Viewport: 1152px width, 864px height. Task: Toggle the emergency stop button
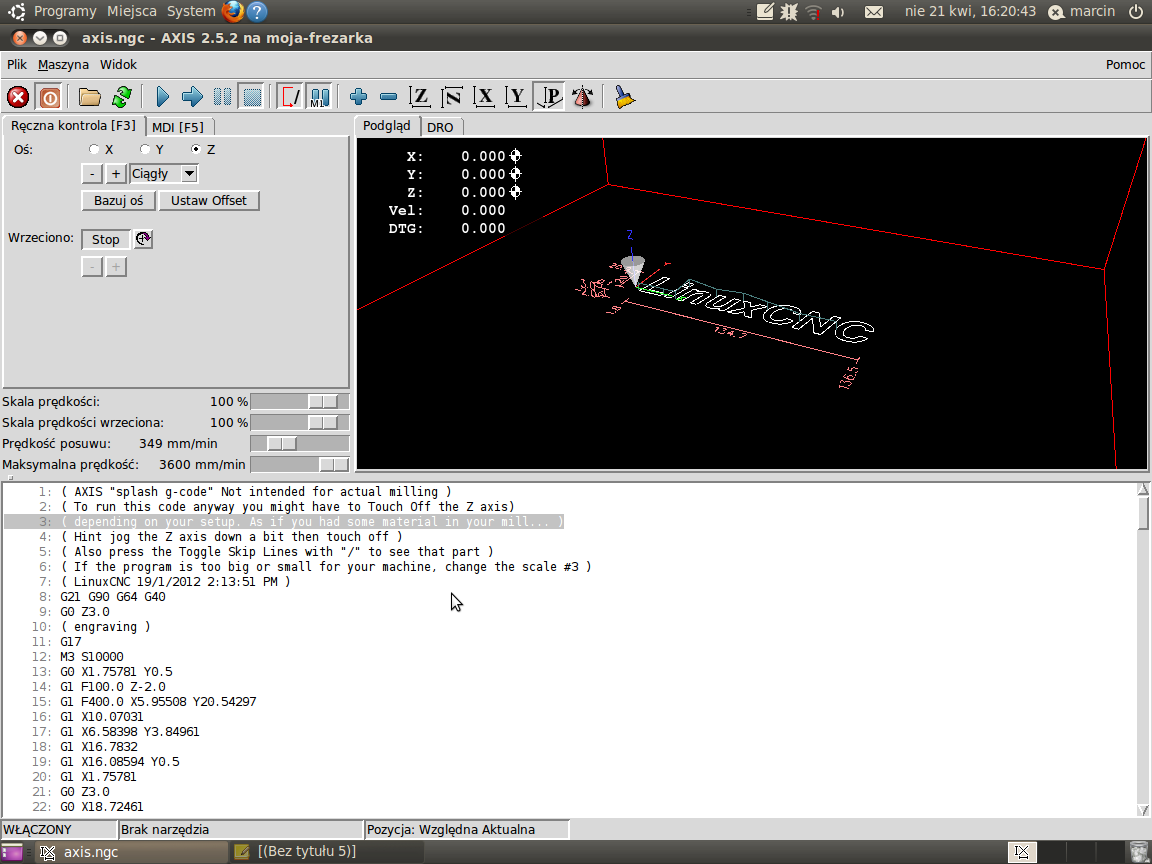[x=18, y=97]
